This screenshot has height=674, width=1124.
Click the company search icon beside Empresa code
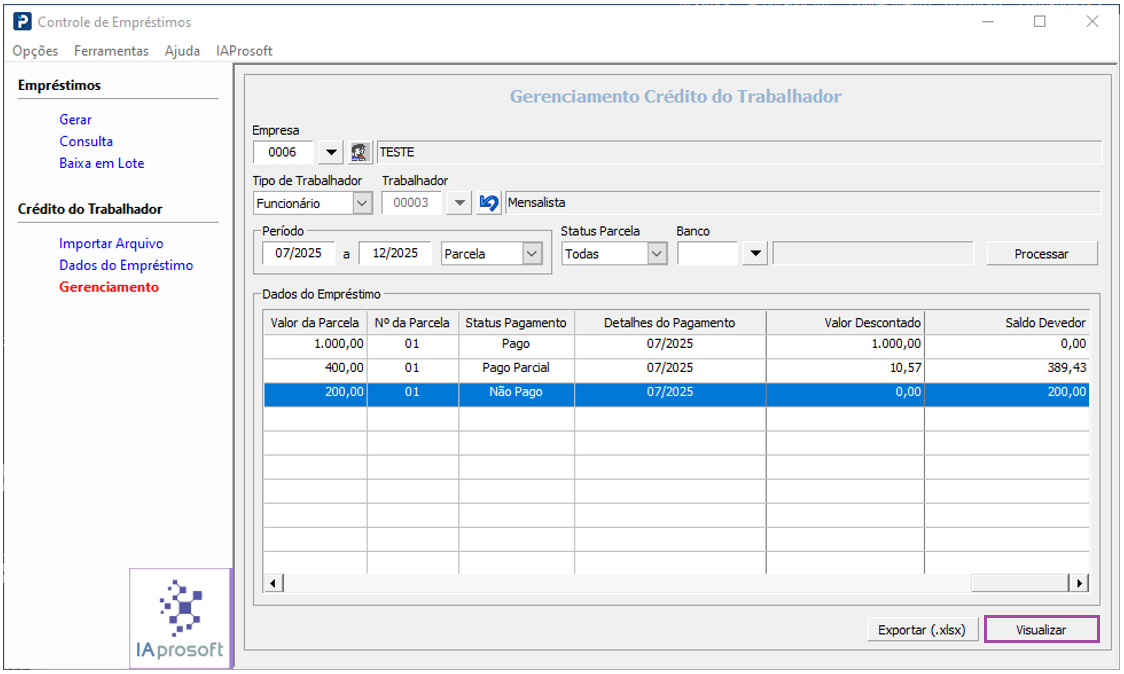tap(360, 152)
